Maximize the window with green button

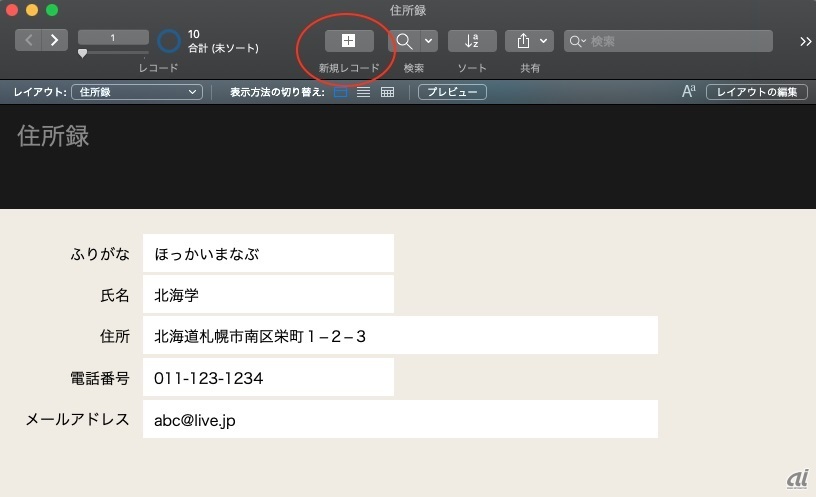click(52, 9)
